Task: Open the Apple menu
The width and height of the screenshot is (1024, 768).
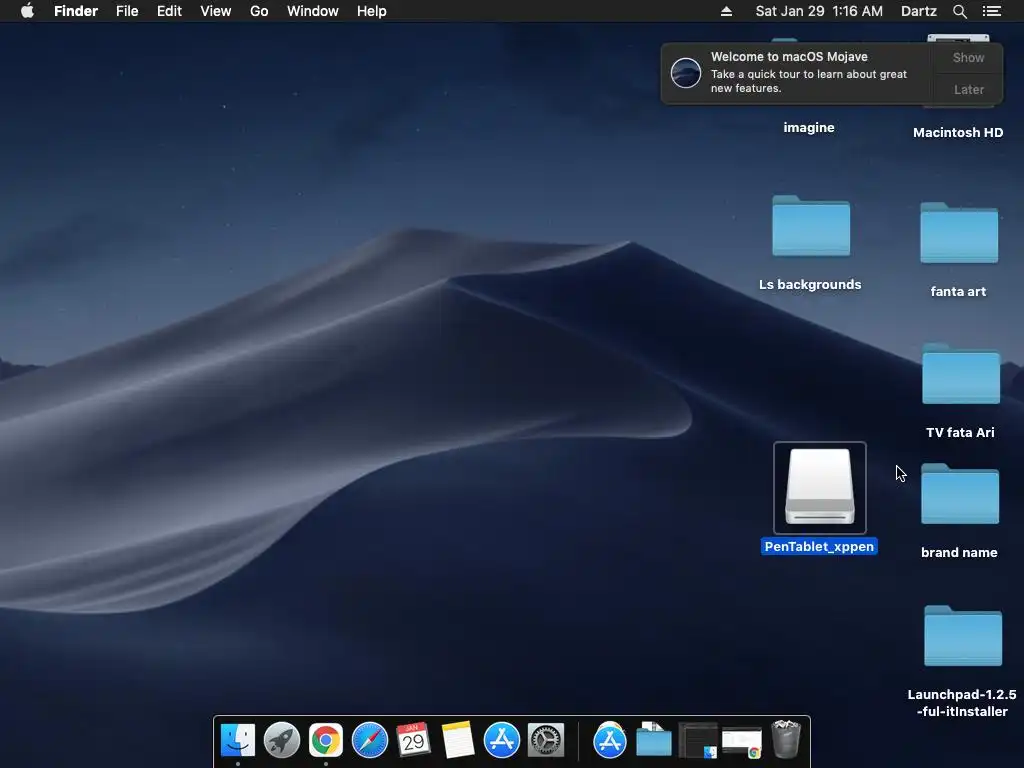Action: (27, 11)
